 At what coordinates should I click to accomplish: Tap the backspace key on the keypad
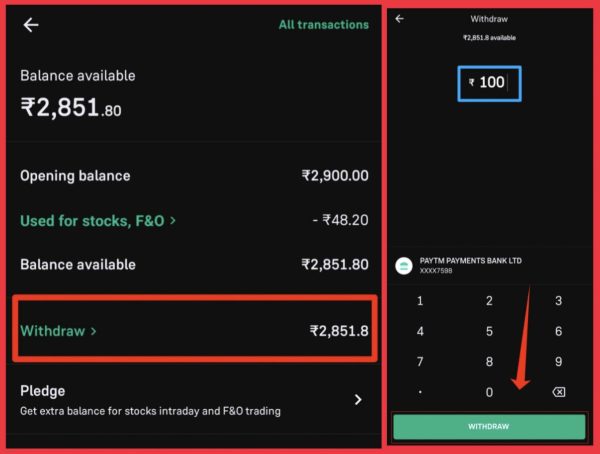(558, 392)
